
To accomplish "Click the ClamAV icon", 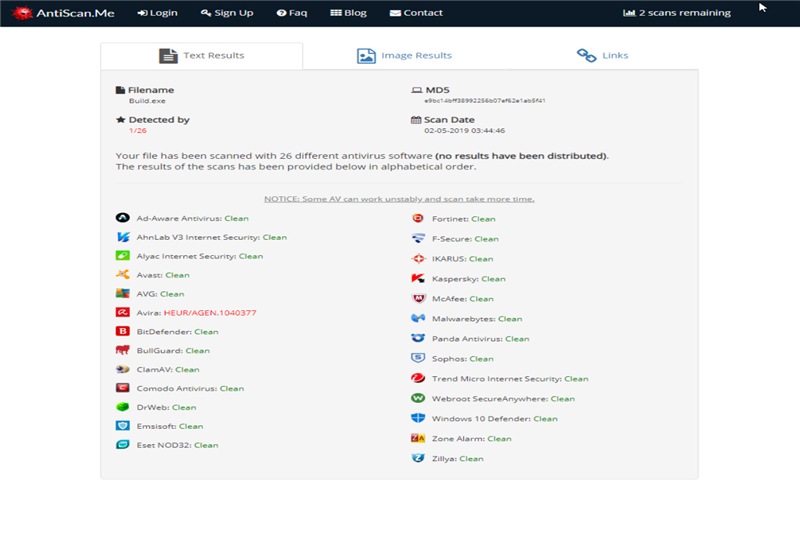I will click(x=122, y=369).
